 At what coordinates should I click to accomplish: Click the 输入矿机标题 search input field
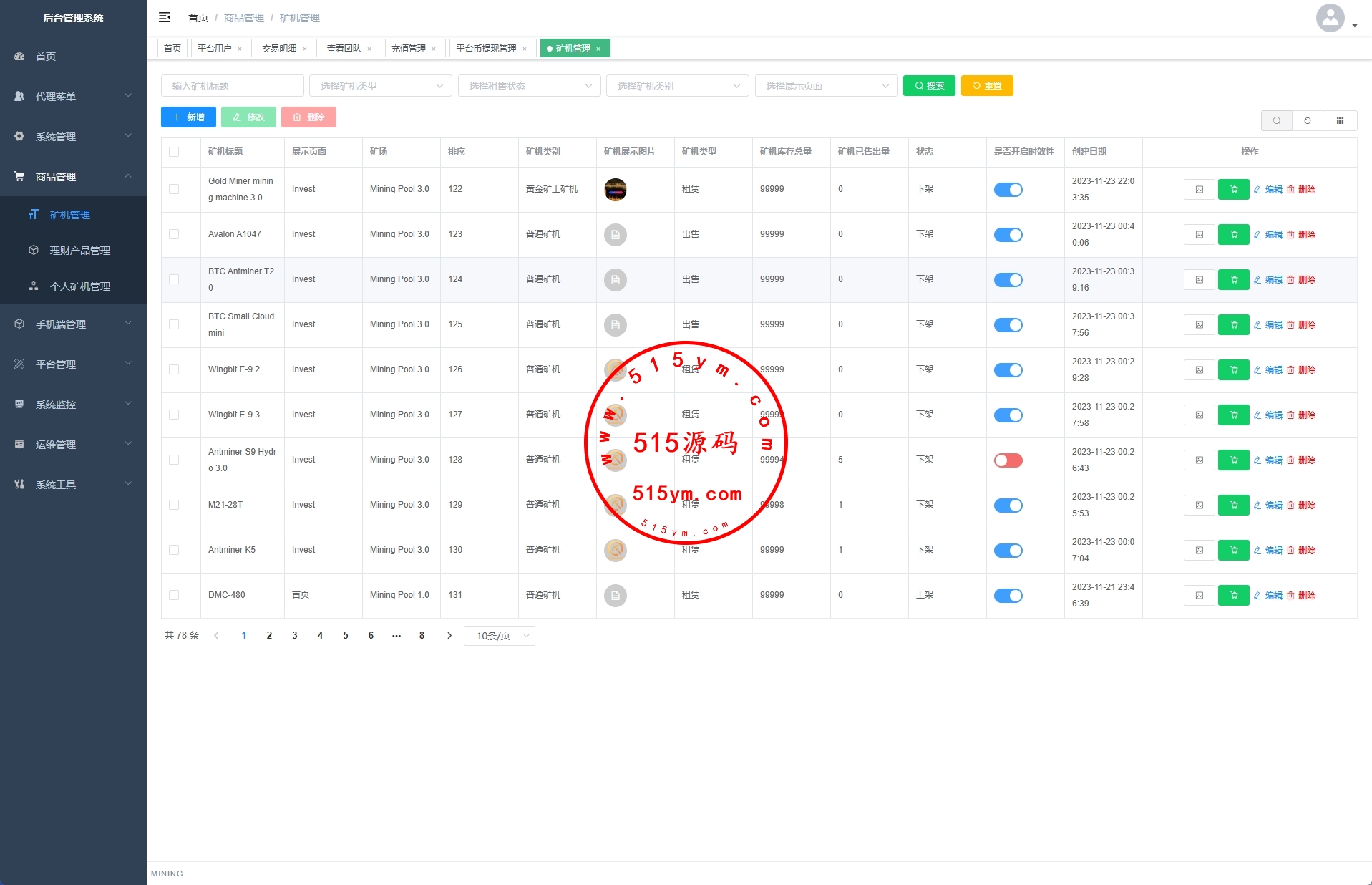click(x=232, y=86)
